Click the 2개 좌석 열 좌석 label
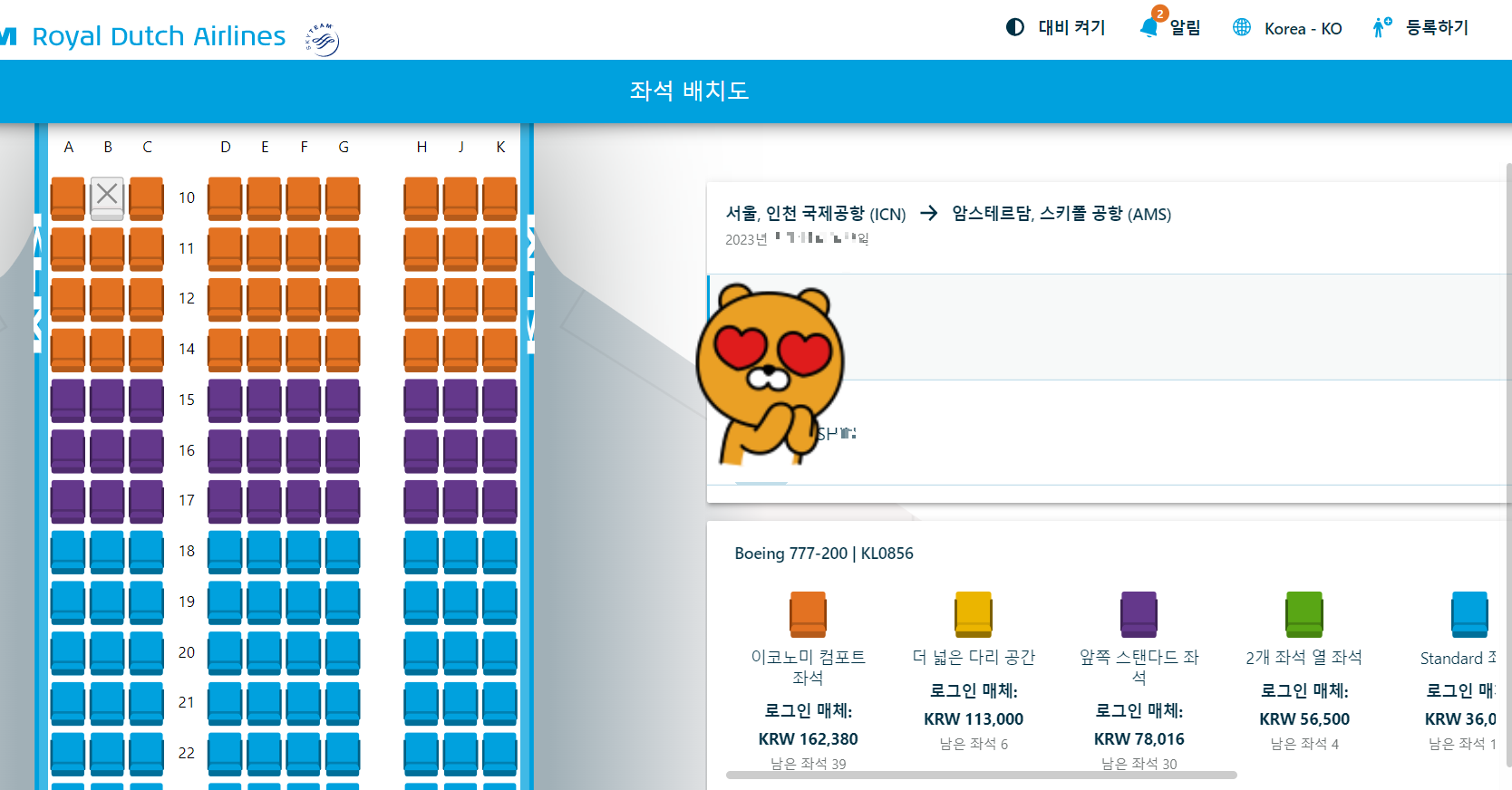Screen dimensions: 1512x790 [1304, 658]
